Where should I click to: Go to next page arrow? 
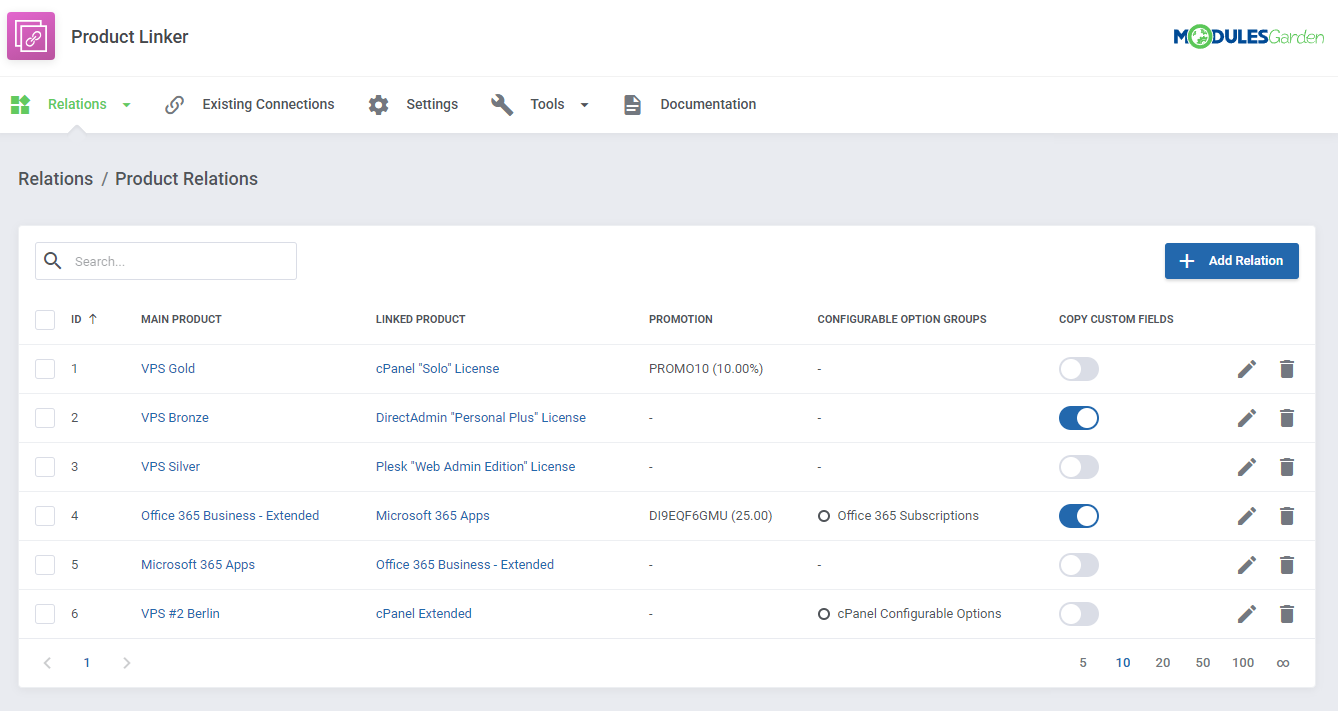[x=126, y=663]
